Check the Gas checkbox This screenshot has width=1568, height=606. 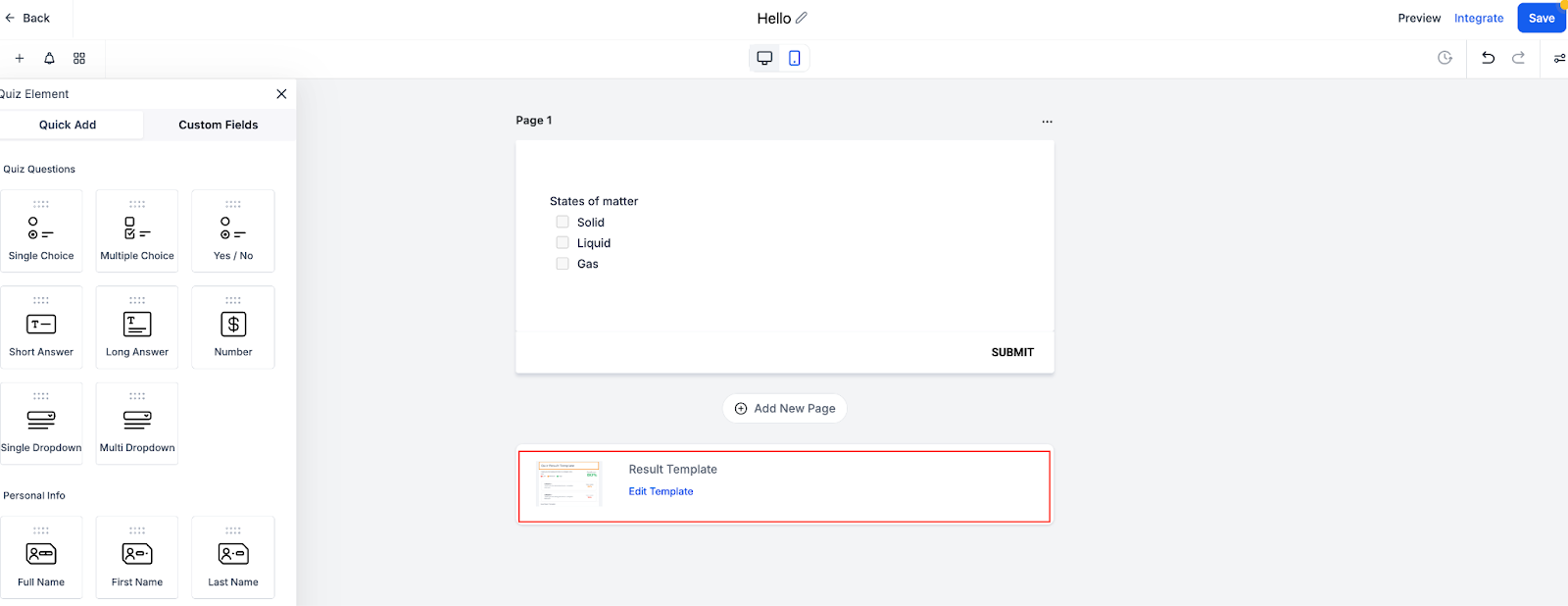563,264
